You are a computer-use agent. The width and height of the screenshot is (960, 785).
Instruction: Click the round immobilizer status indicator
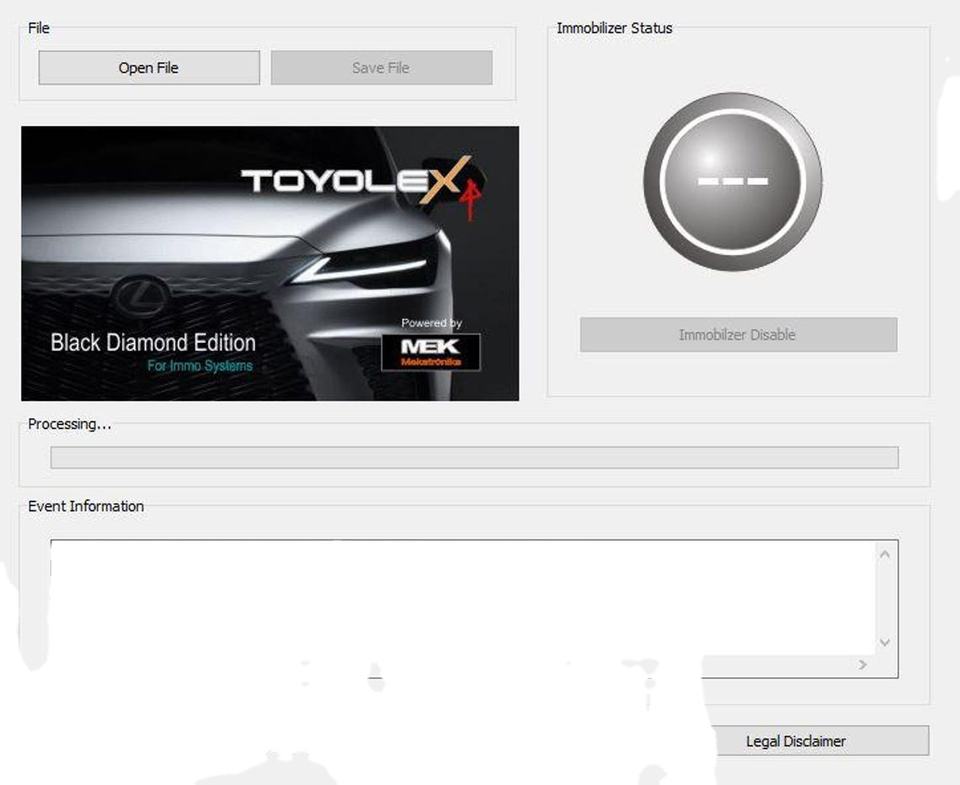coord(733,181)
